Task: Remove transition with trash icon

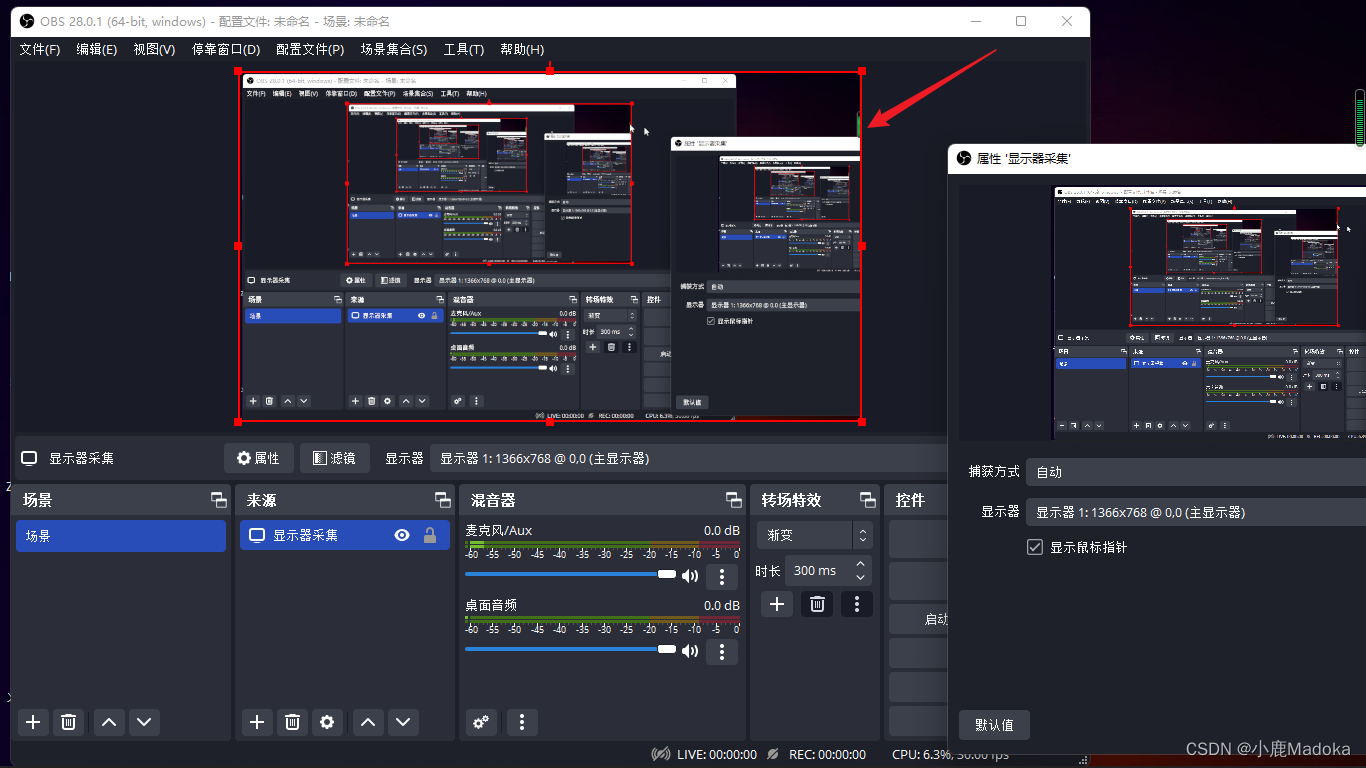Action: [817, 604]
